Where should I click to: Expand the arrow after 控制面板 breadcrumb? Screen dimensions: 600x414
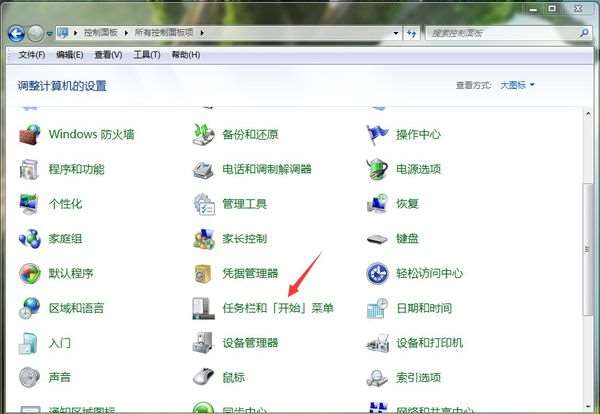(126, 33)
